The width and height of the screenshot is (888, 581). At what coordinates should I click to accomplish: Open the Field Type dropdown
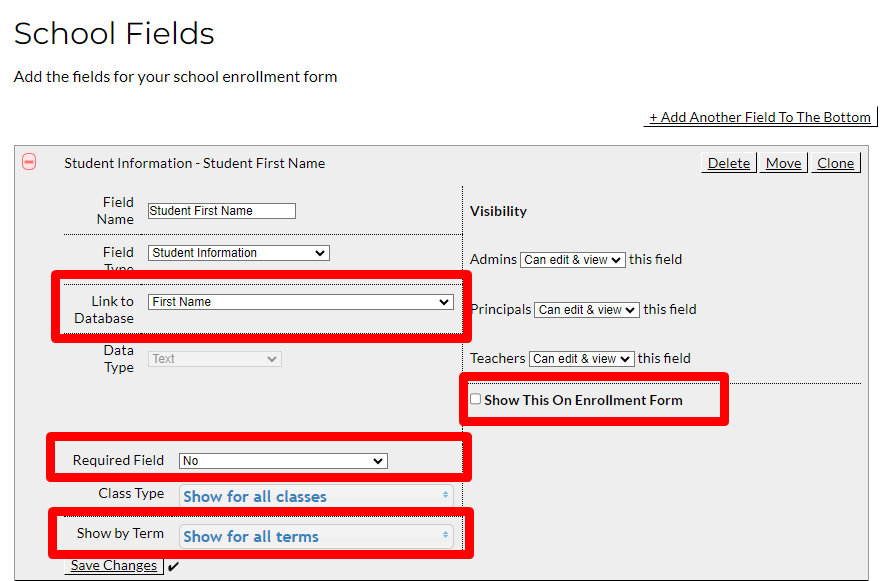click(238, 252)
